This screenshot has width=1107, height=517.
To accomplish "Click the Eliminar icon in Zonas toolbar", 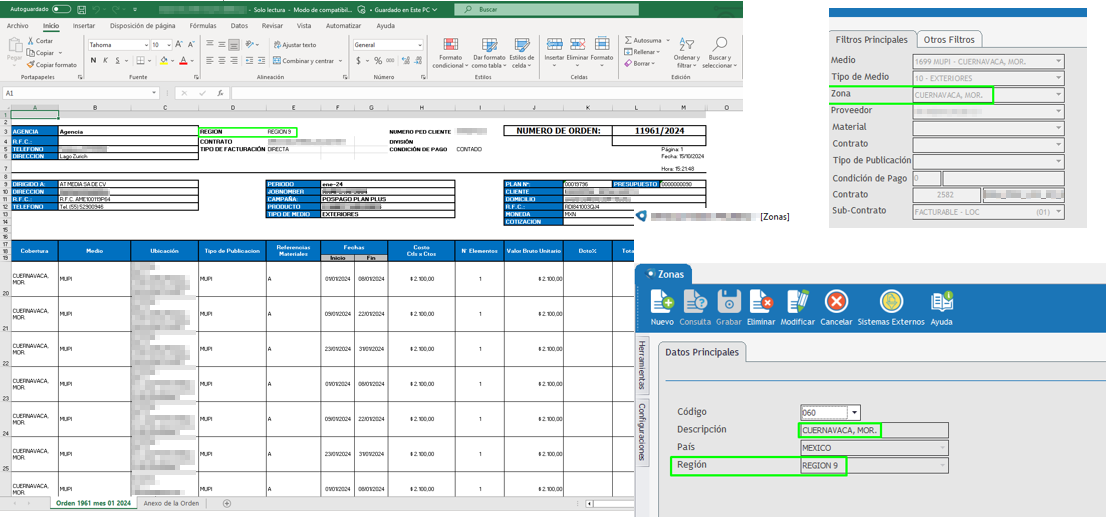I will [x=761, y=302].
